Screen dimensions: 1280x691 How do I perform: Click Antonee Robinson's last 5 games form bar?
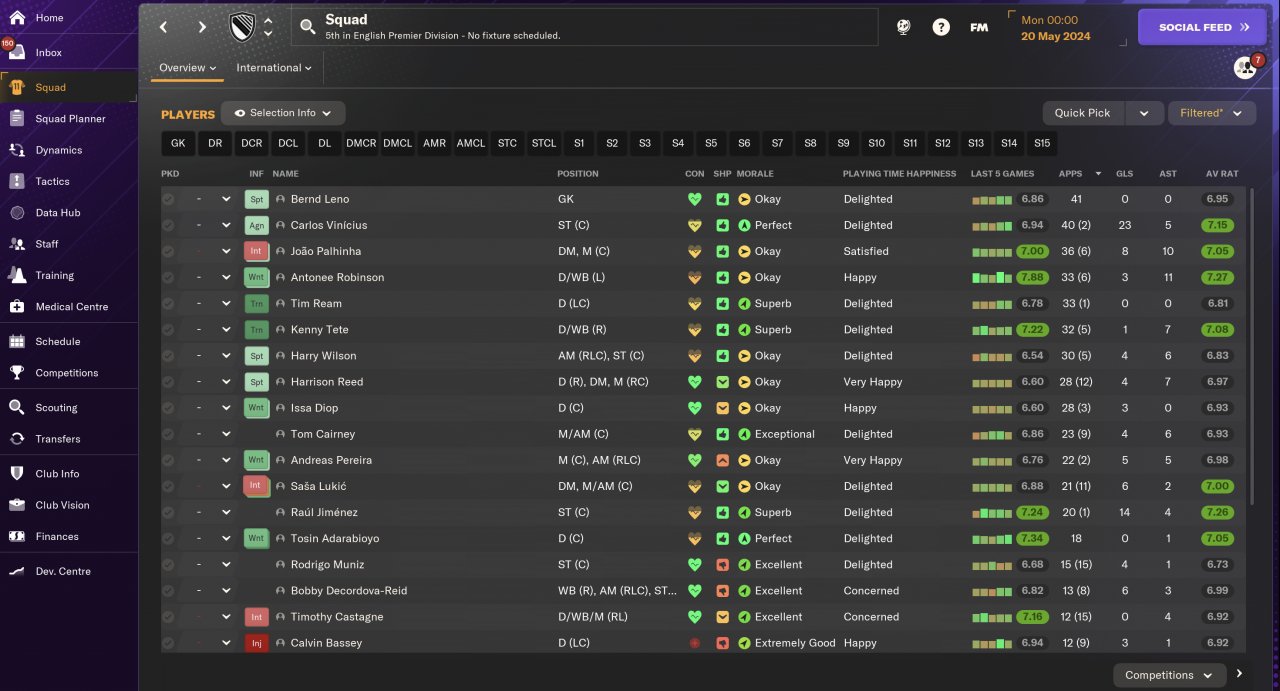(x=992, y=277)
